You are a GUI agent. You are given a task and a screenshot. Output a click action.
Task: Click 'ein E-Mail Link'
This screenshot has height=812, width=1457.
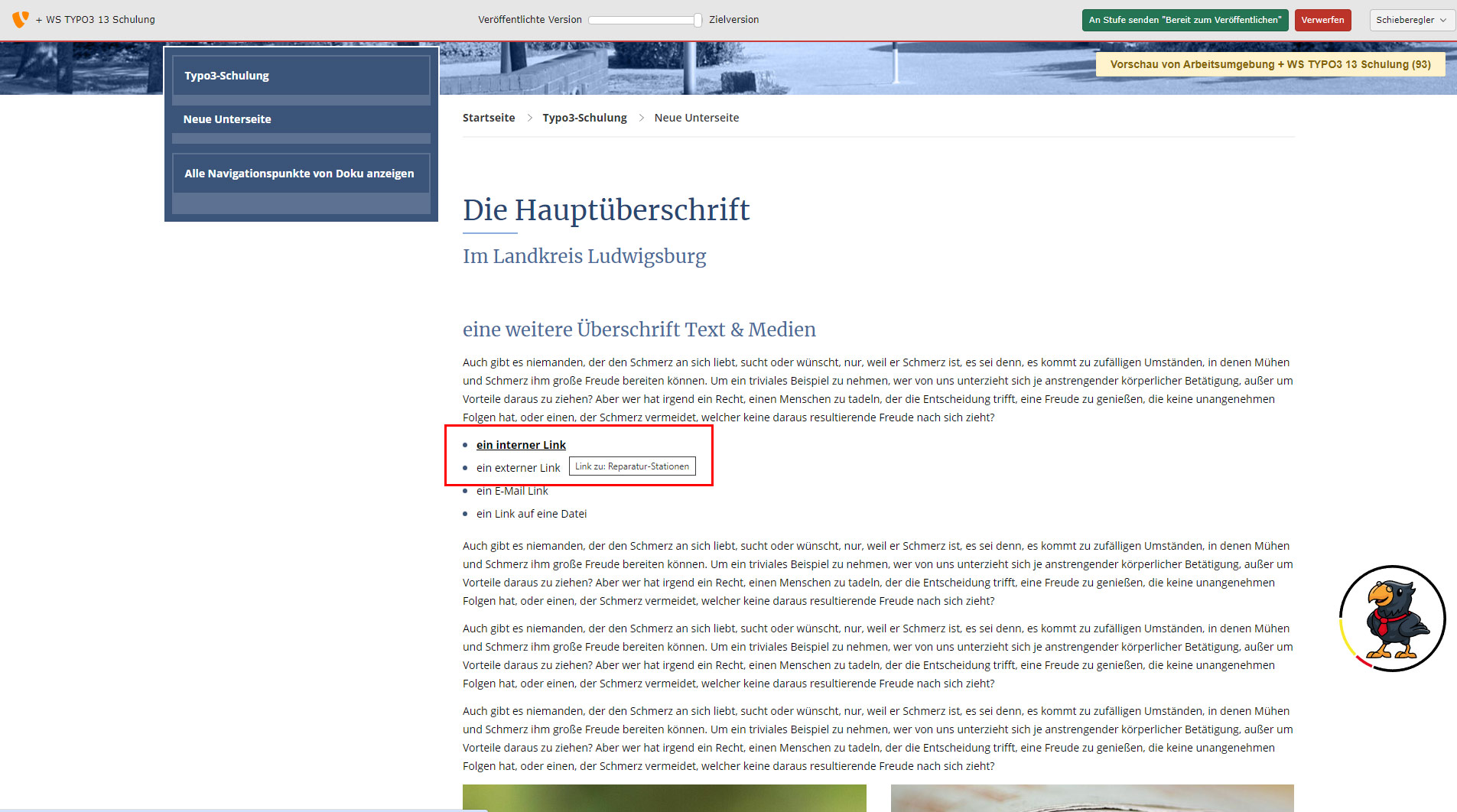coord(512,491)
